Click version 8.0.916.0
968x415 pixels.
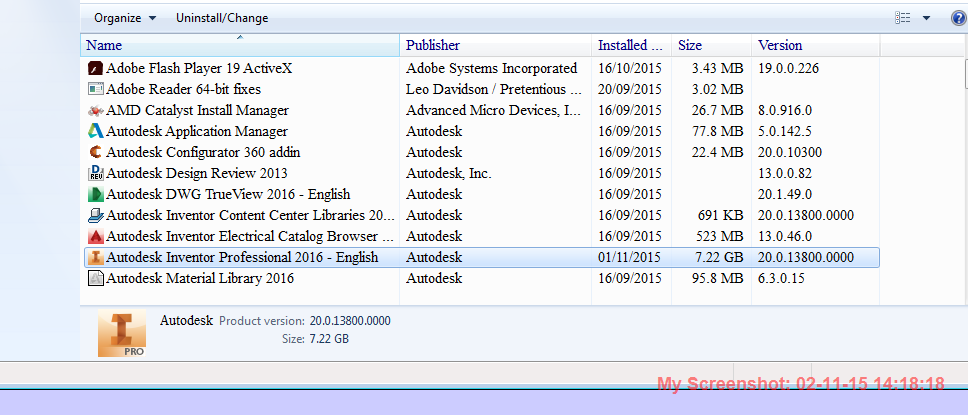click(x=785, y=111)
